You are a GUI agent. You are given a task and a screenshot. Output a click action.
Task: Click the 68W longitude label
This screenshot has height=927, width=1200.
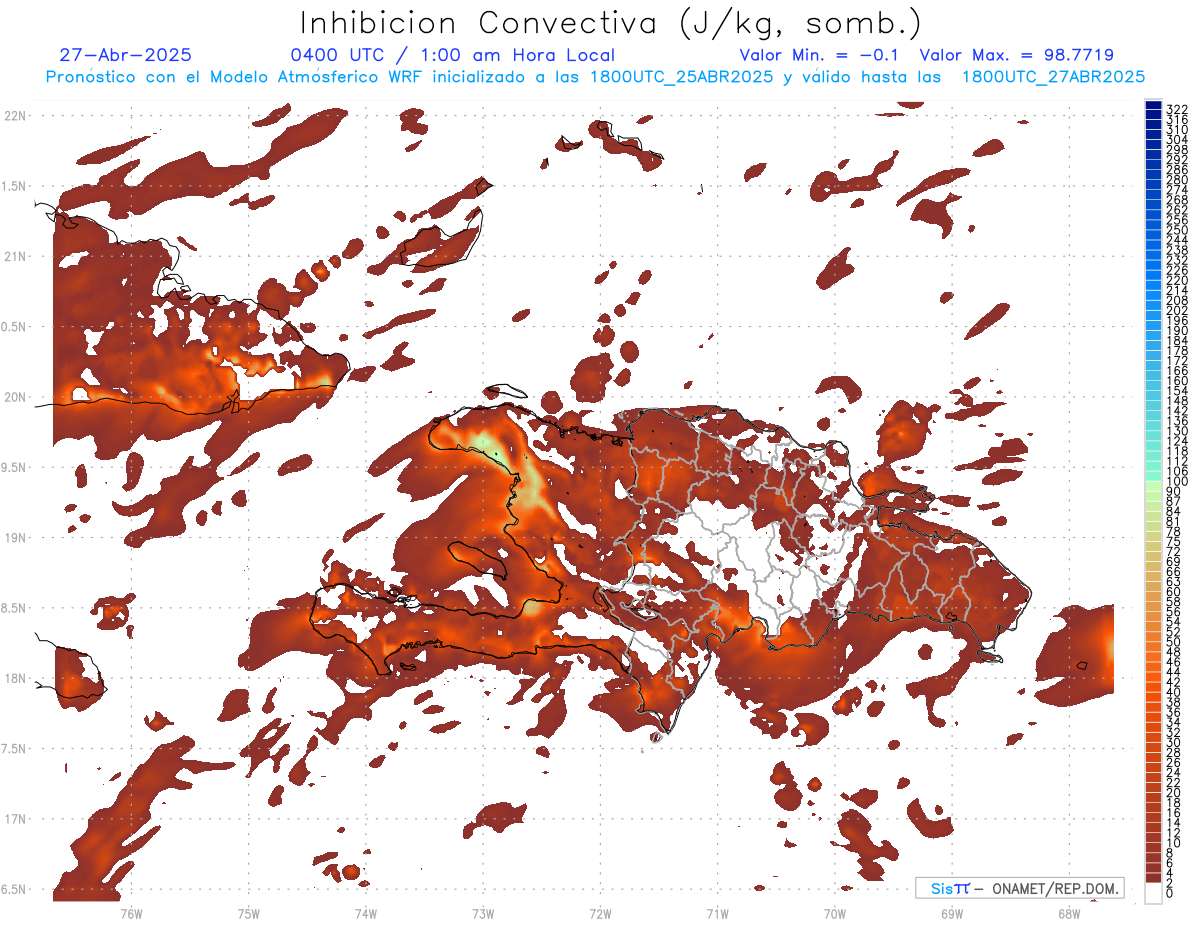coord(1069,914)
